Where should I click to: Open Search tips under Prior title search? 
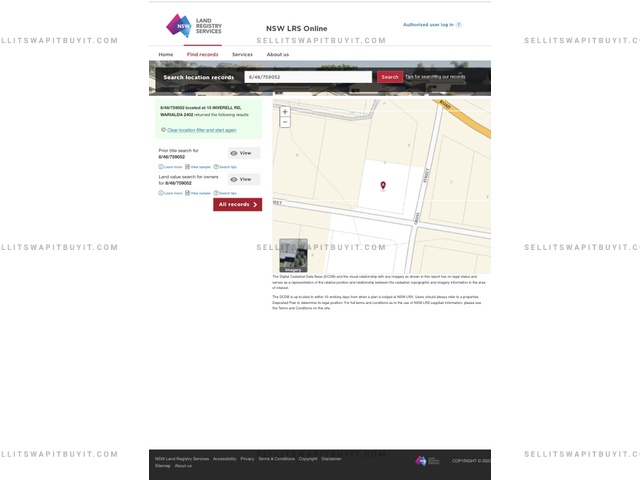coord(225,166)
